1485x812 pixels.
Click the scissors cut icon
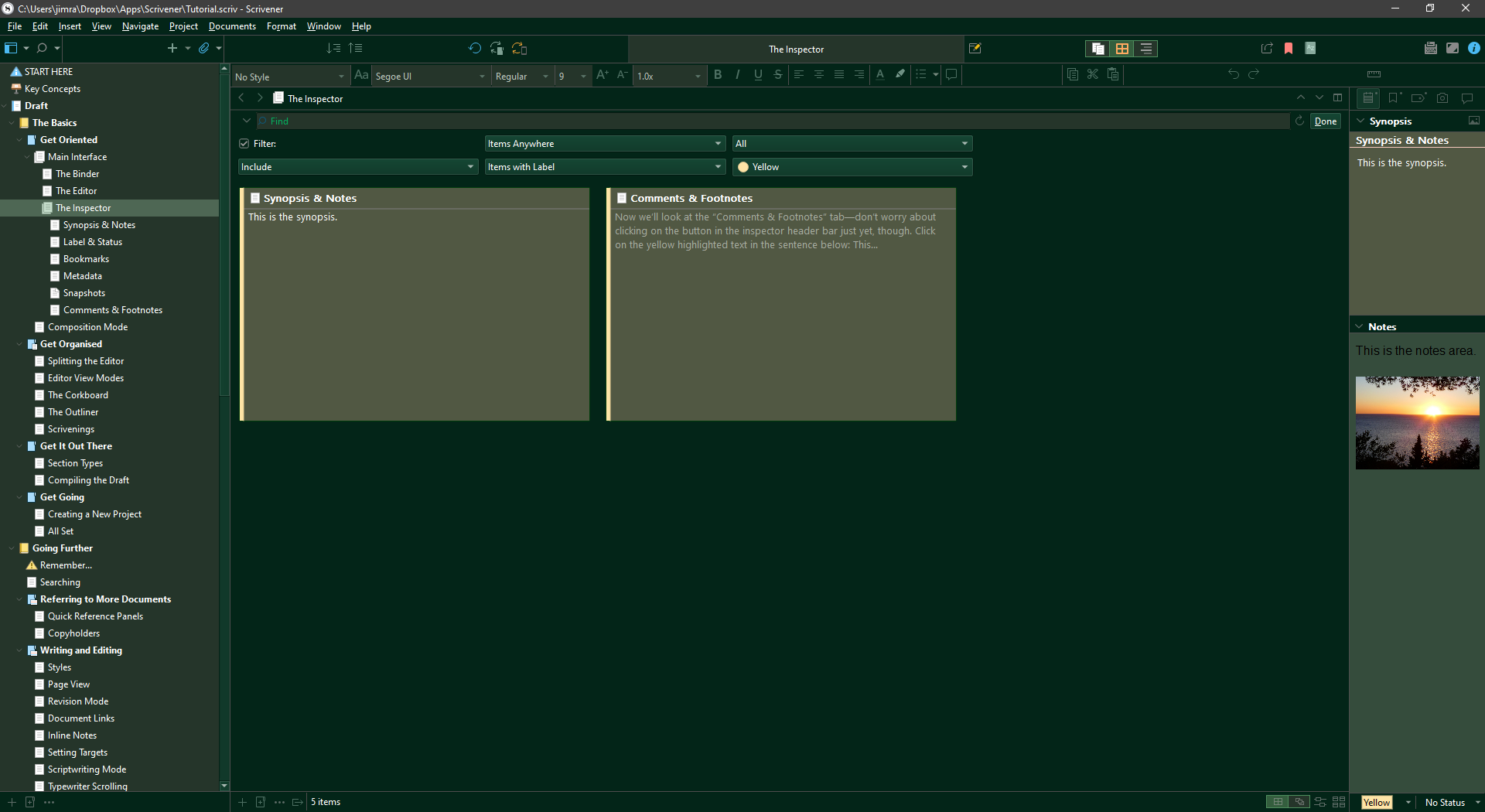1092,74
